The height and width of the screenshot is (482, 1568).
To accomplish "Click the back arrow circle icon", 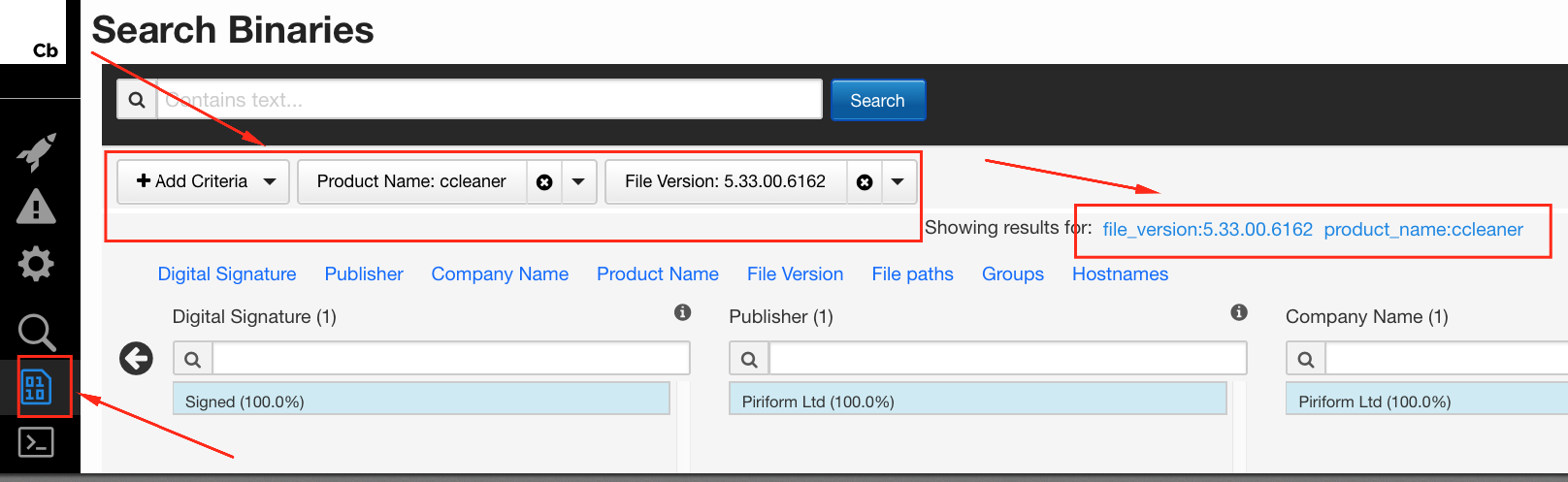I will pyautogui.click(x=136, y=358).
